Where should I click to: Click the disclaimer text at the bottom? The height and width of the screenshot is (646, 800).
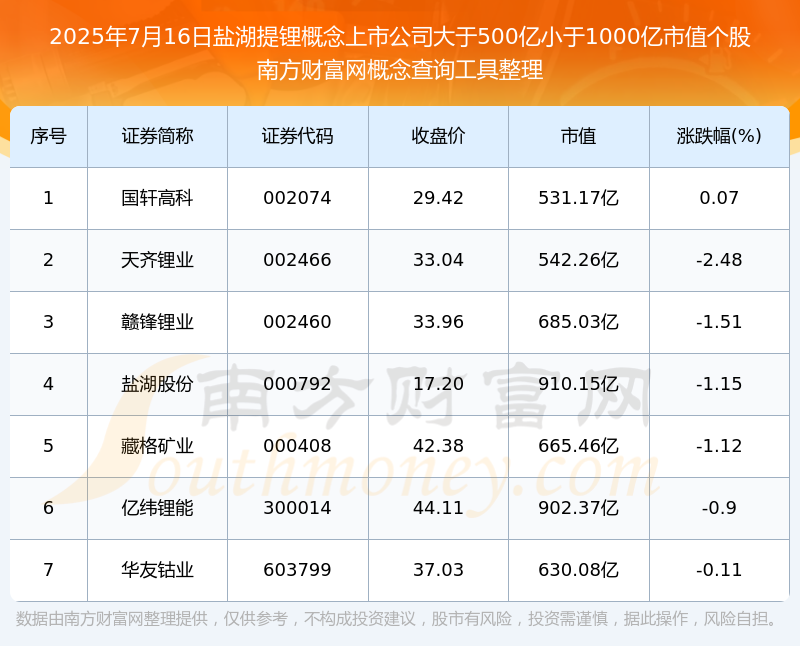coord(396,619)
